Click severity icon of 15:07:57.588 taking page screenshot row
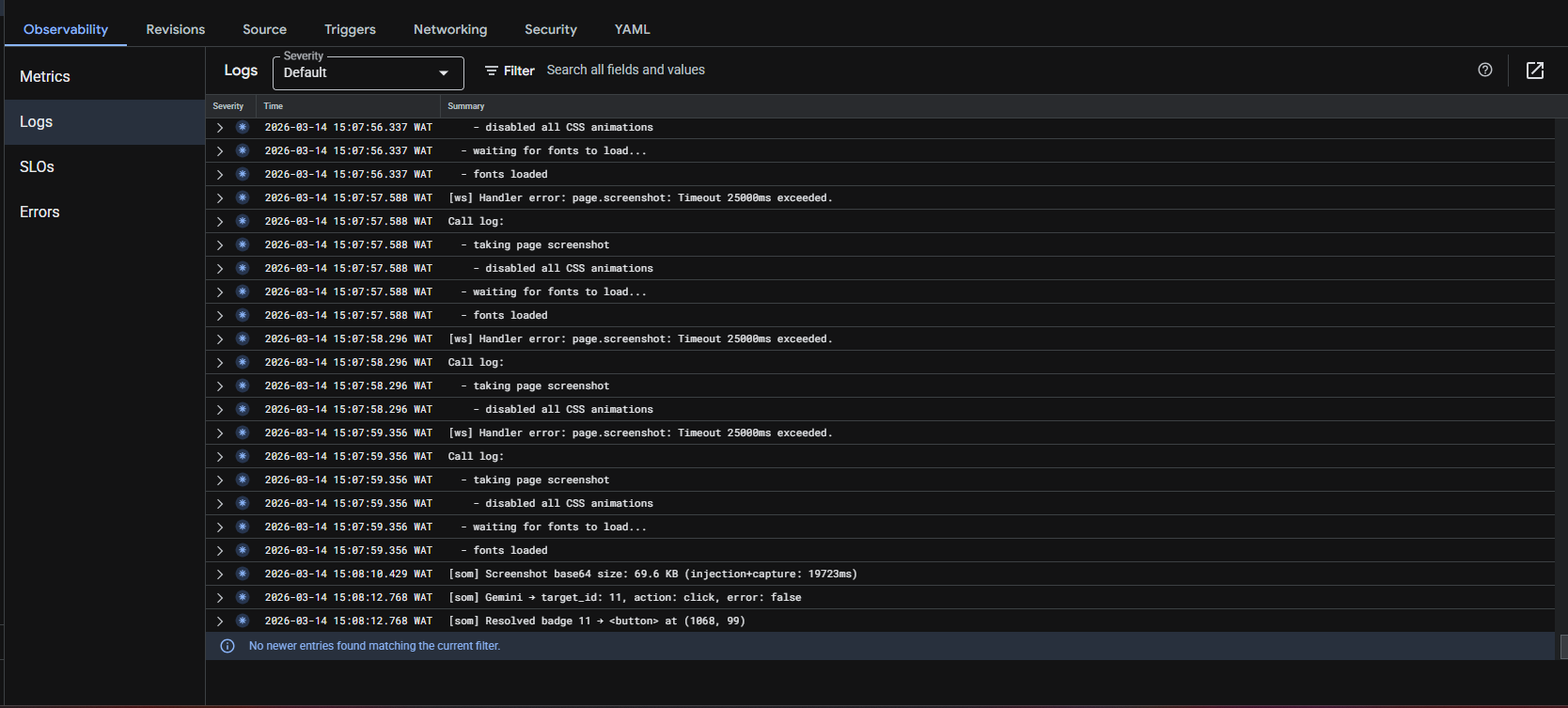 (243, 244)
